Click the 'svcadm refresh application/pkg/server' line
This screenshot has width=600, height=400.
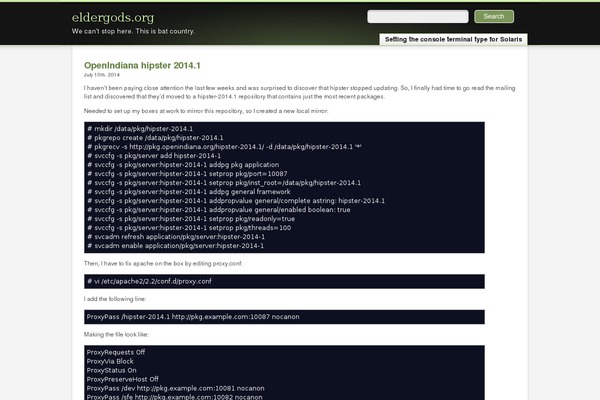pyautogui.click(x=176, y=237)
